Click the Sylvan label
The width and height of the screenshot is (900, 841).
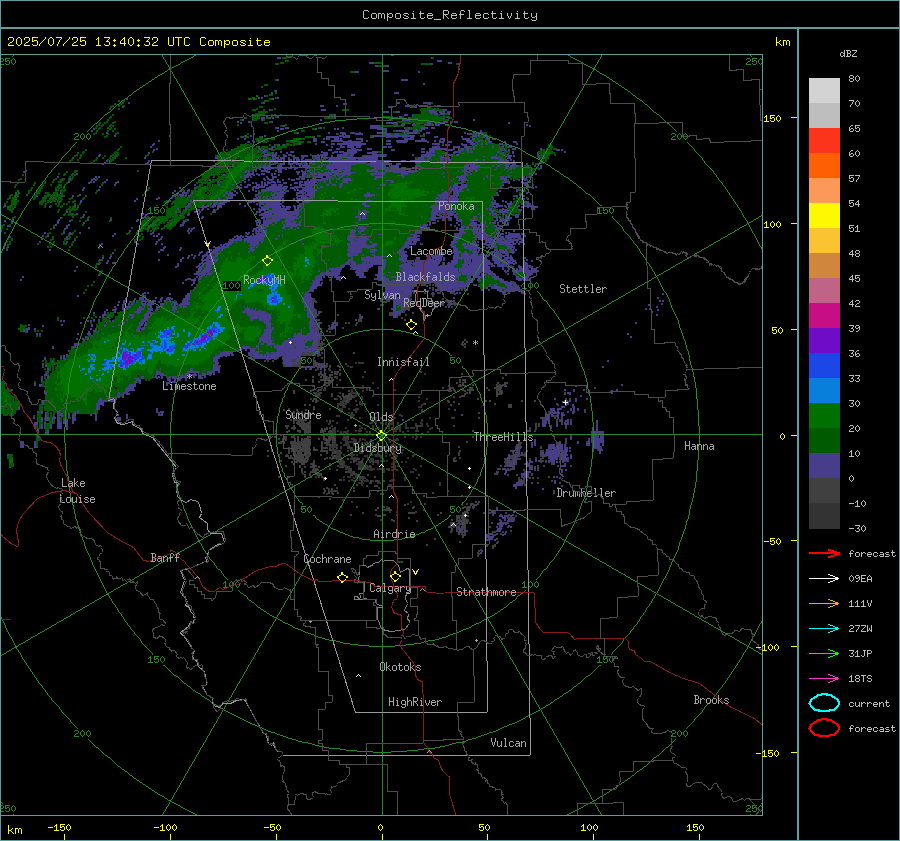[382, 295]
